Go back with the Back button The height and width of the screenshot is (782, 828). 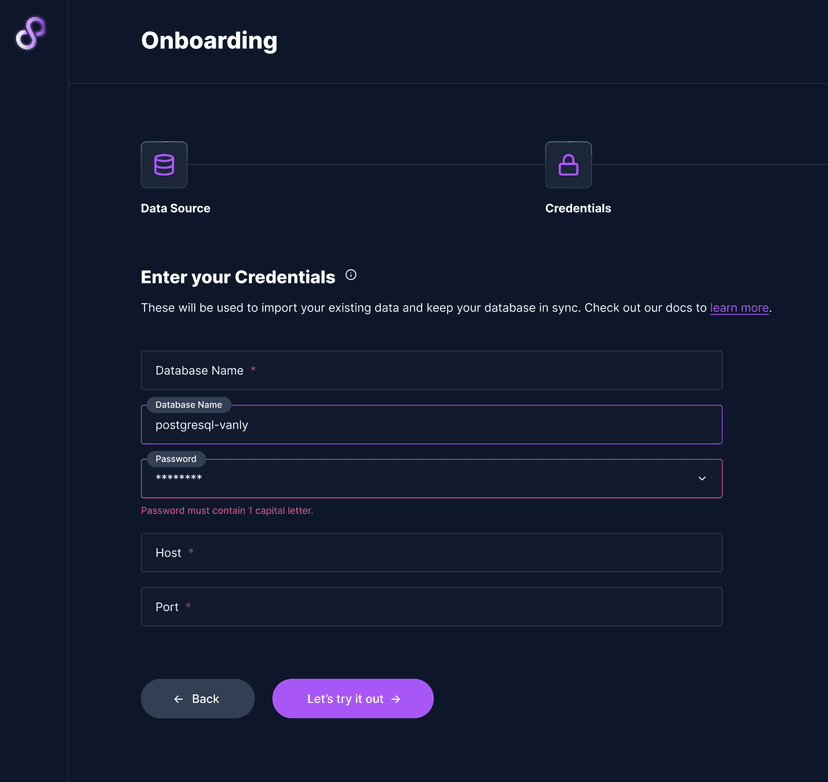coord(198,699)
